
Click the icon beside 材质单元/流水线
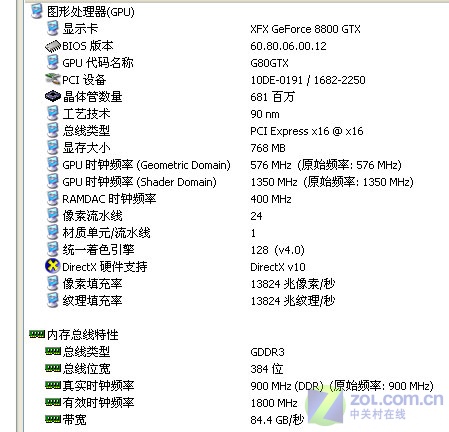point(52,232)
